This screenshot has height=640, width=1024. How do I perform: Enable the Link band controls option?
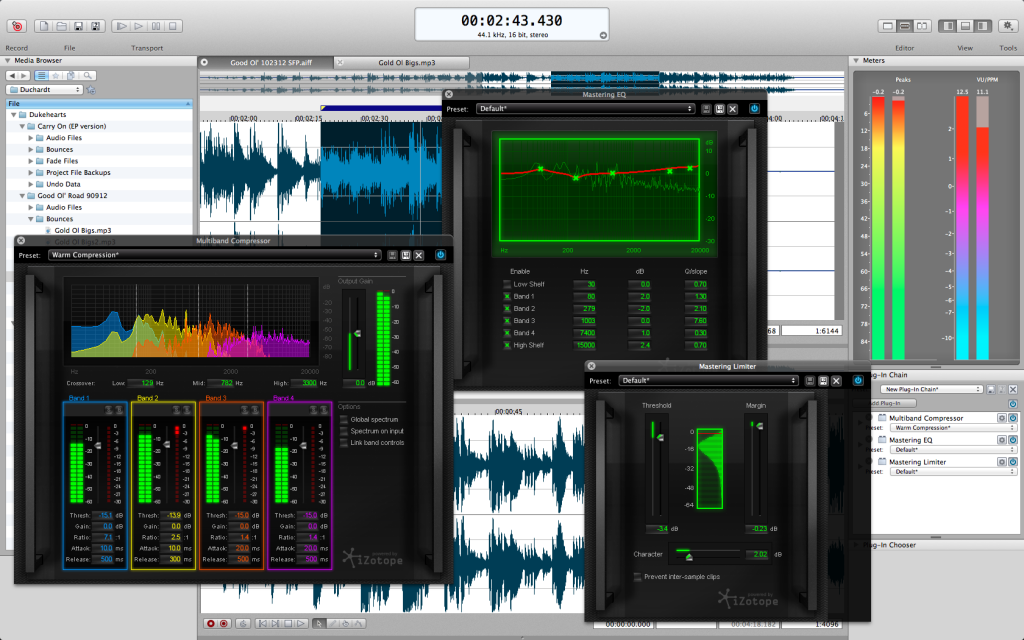point(344,443)
